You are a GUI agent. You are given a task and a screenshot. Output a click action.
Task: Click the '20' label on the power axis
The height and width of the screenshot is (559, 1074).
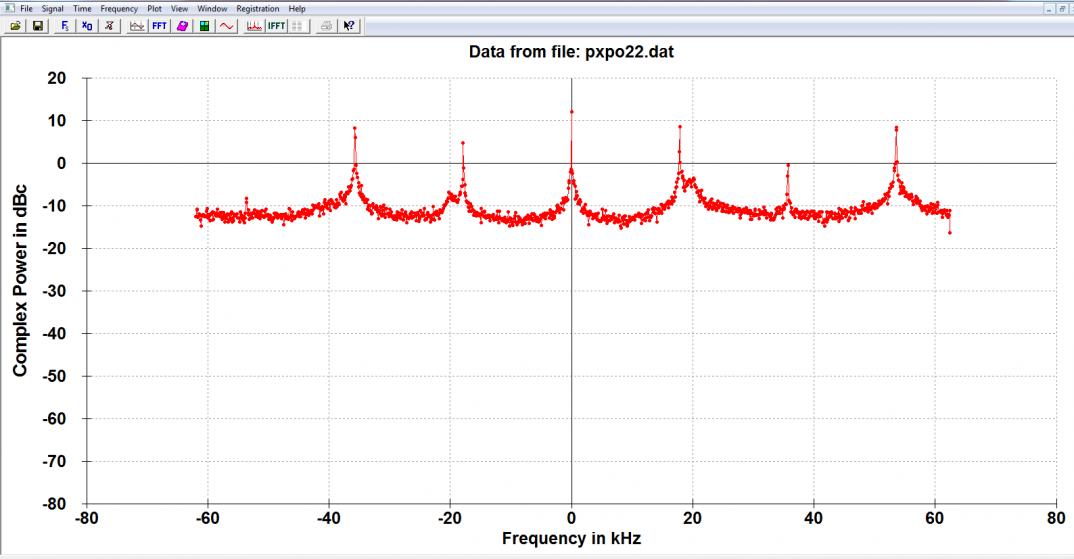tap(57, 78)
